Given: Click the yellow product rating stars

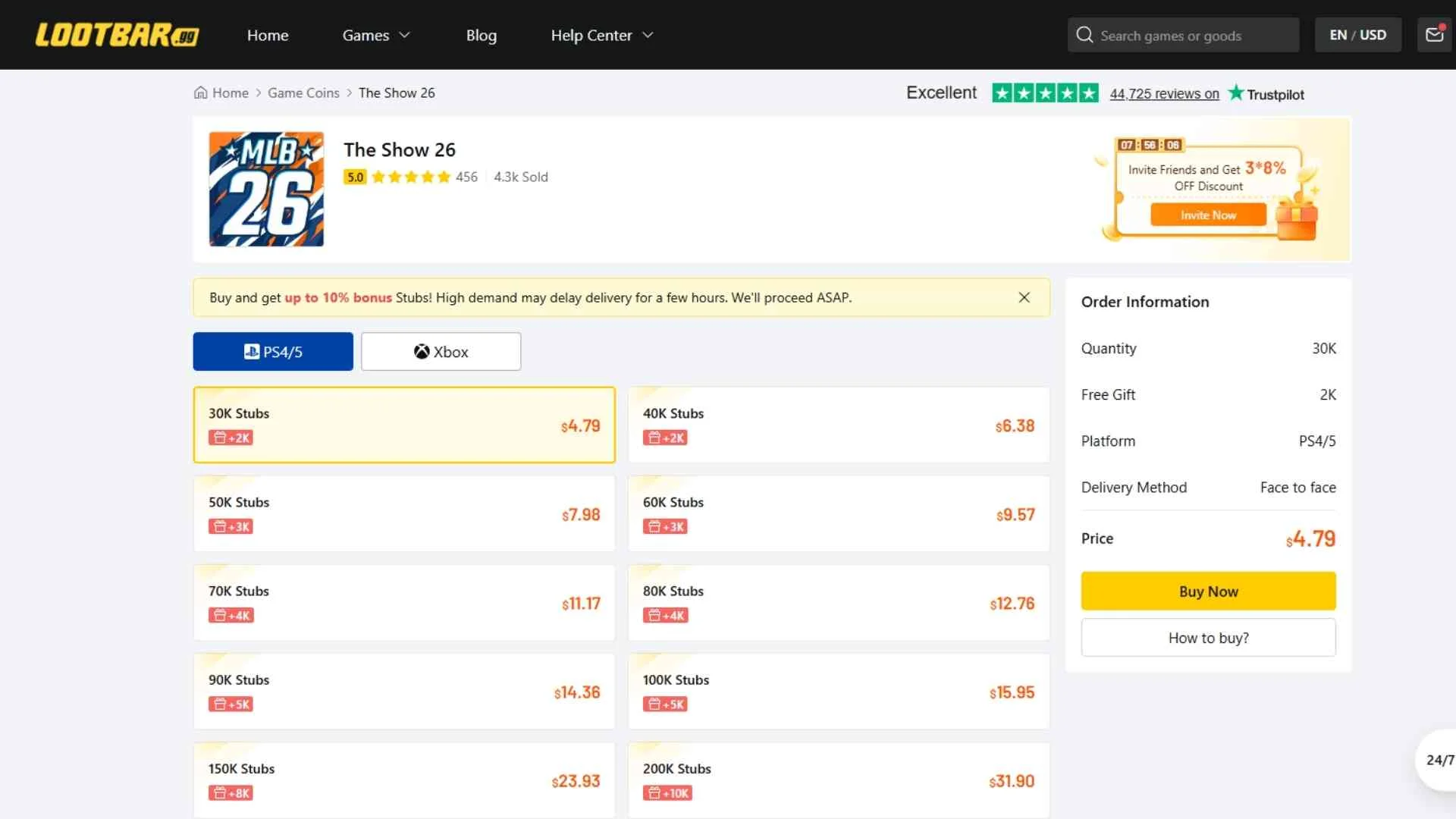Looking at the screenshot, I should 411,177.
